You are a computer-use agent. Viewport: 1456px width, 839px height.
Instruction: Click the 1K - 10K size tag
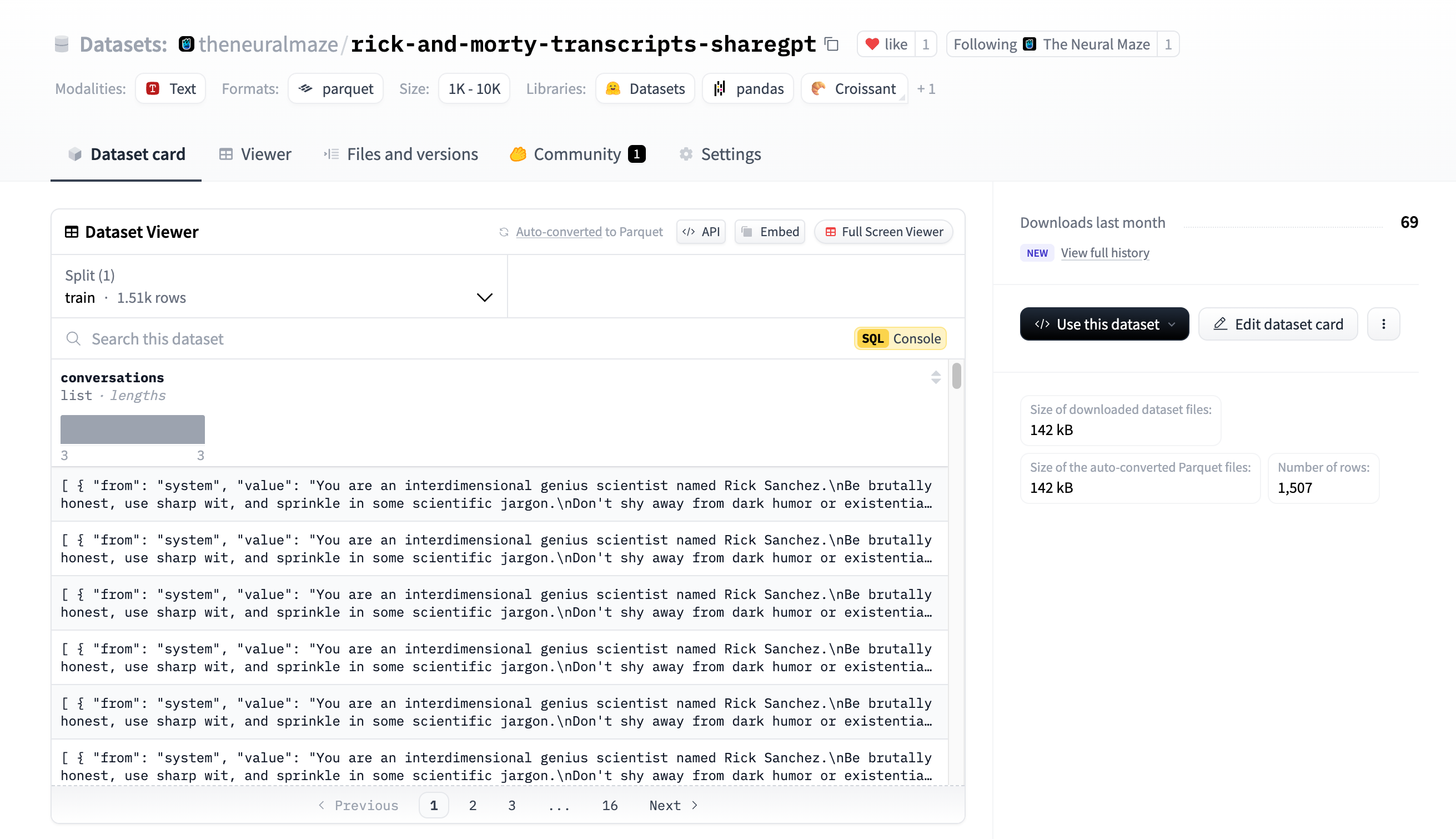pyautogui.click(x=474, y=89)
